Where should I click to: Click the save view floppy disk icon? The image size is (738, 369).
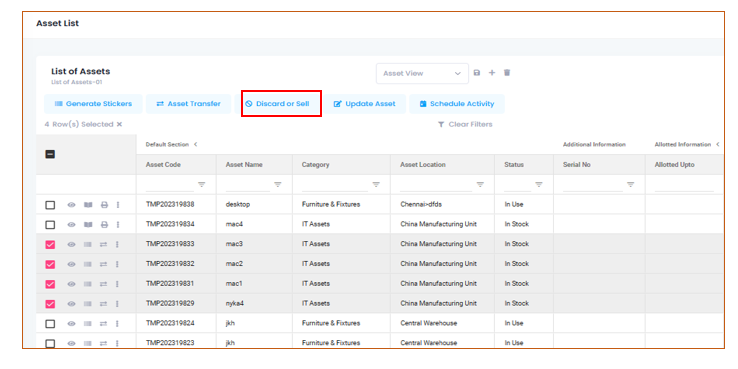click(477, 73)
